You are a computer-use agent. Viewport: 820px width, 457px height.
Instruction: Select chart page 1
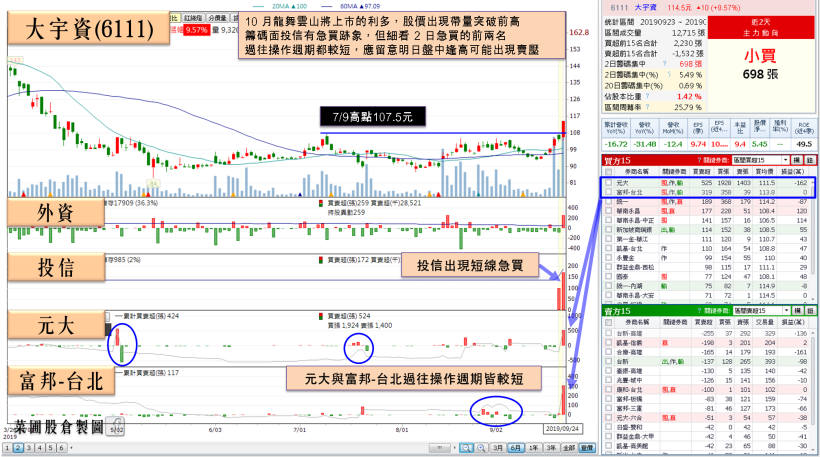[7, 448]
